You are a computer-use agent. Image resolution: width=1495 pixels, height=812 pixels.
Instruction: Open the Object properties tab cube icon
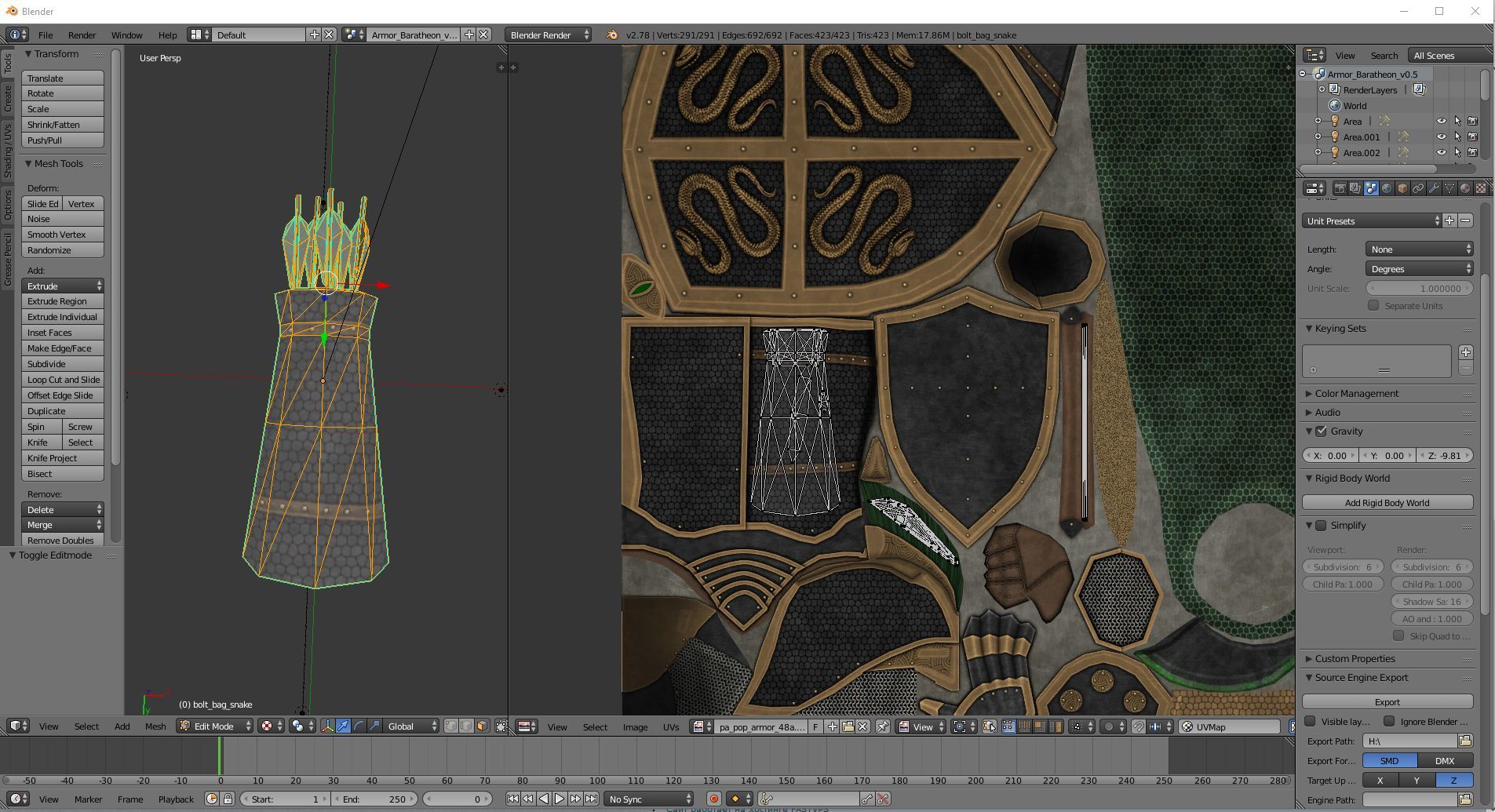tap(1402, 188)
